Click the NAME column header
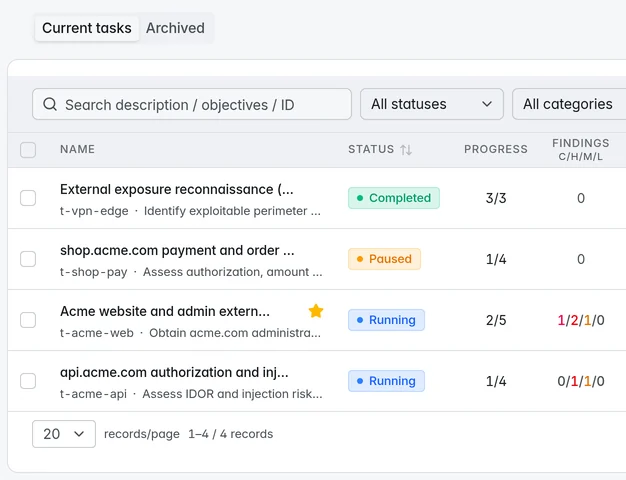Image resolution: width=626 pixels, height=480 pixels. coord(77,149)
